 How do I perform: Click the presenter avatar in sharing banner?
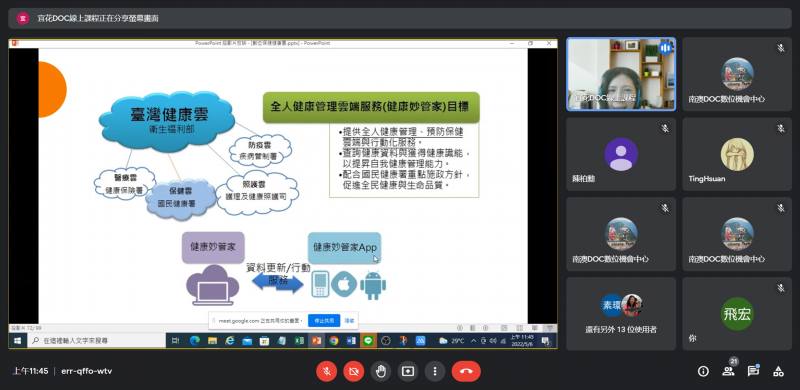pos(22,18)
